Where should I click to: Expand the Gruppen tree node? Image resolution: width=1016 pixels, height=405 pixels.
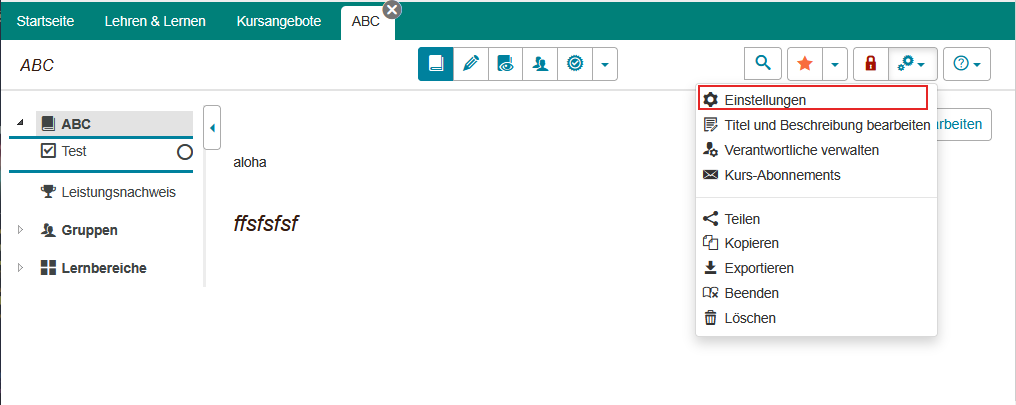click(x=21, y=230)
